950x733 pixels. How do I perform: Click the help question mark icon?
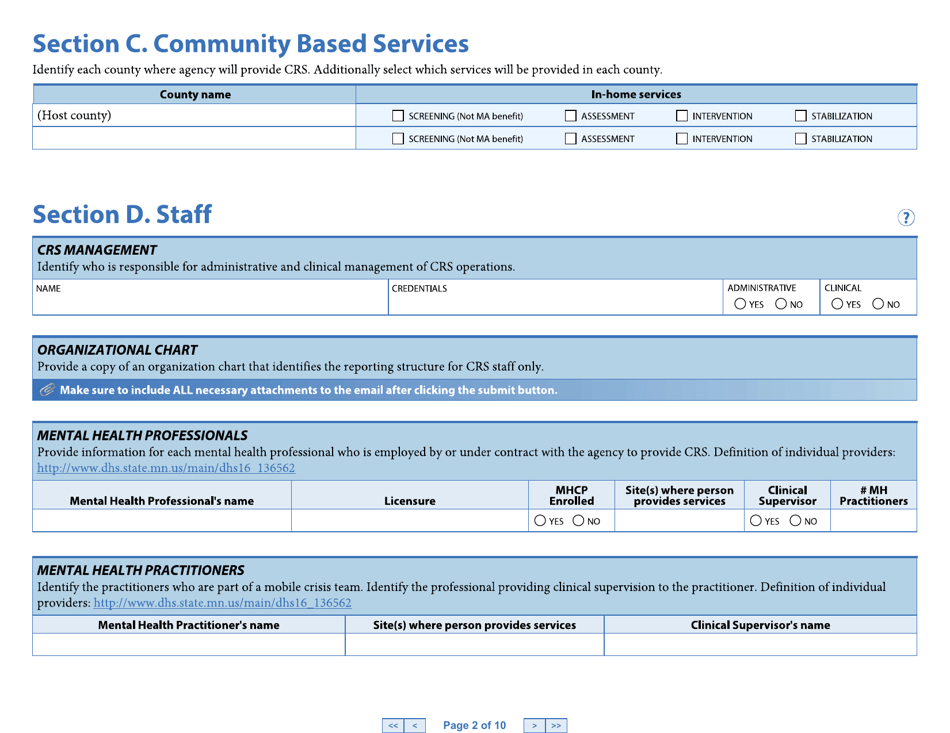coord(906,217)
